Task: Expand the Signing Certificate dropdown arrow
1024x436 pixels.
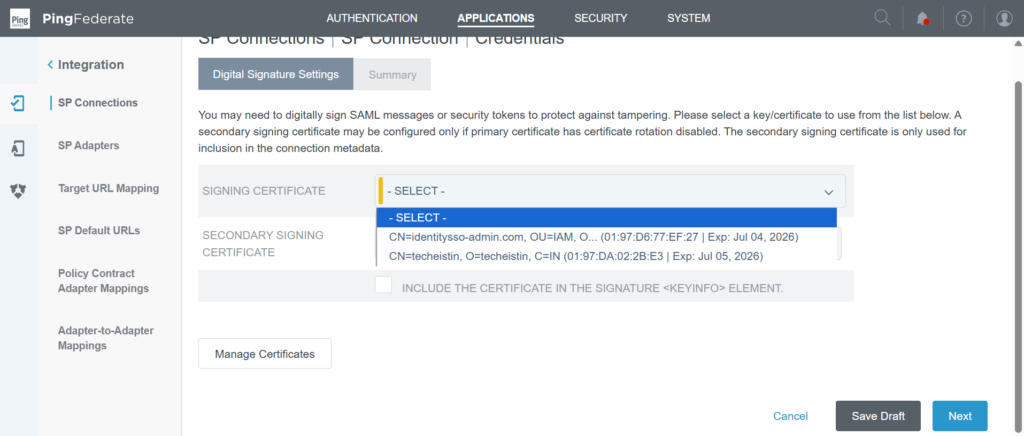Action: pyautogui.click(x=829, y=192)
